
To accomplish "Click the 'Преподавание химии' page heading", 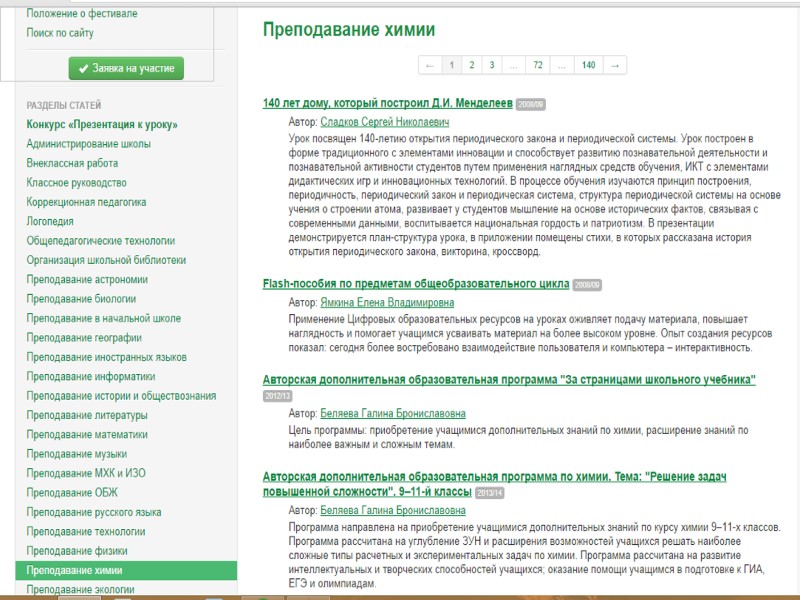I will (x=349, y=30).
